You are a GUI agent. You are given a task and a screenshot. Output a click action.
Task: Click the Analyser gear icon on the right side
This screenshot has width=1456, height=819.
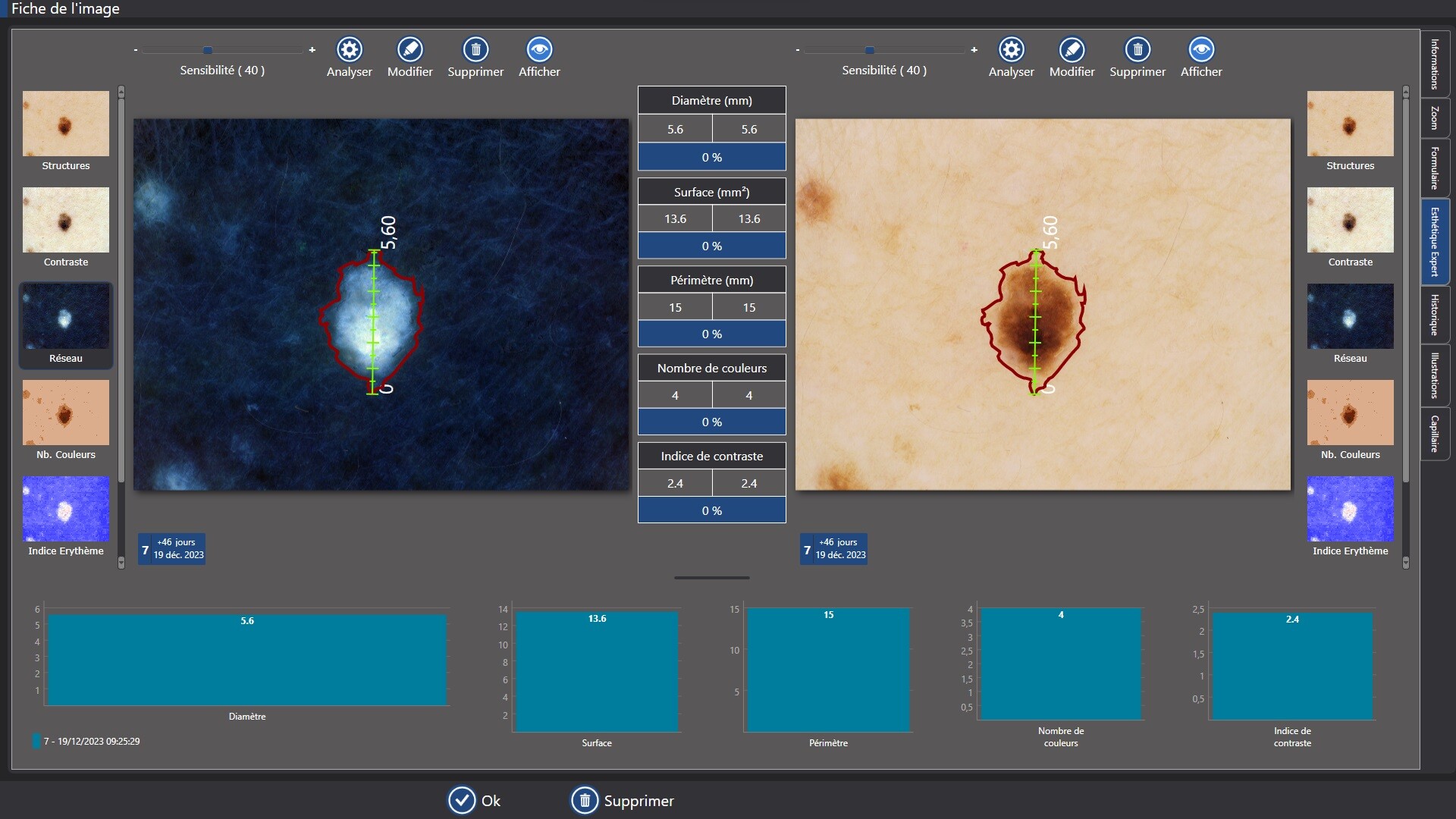tap(1012, 49)
